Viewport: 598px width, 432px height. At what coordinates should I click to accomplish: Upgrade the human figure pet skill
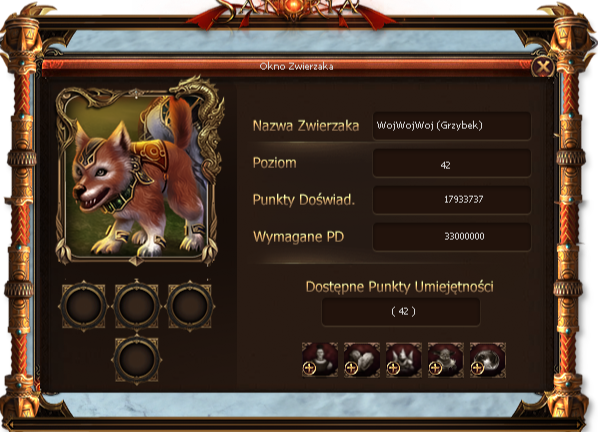click(x=320, y=360)
